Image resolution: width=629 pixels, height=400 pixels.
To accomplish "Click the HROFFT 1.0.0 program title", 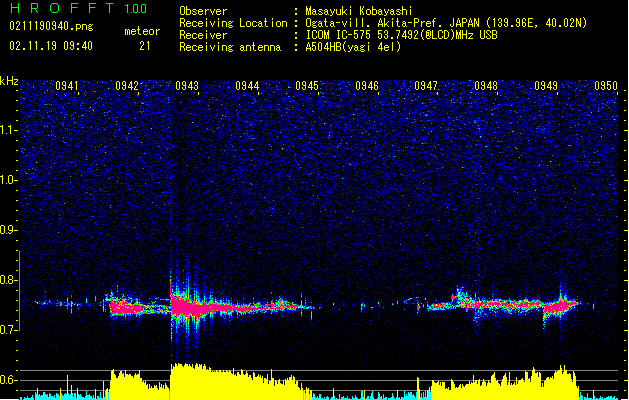I will point(78,8).
